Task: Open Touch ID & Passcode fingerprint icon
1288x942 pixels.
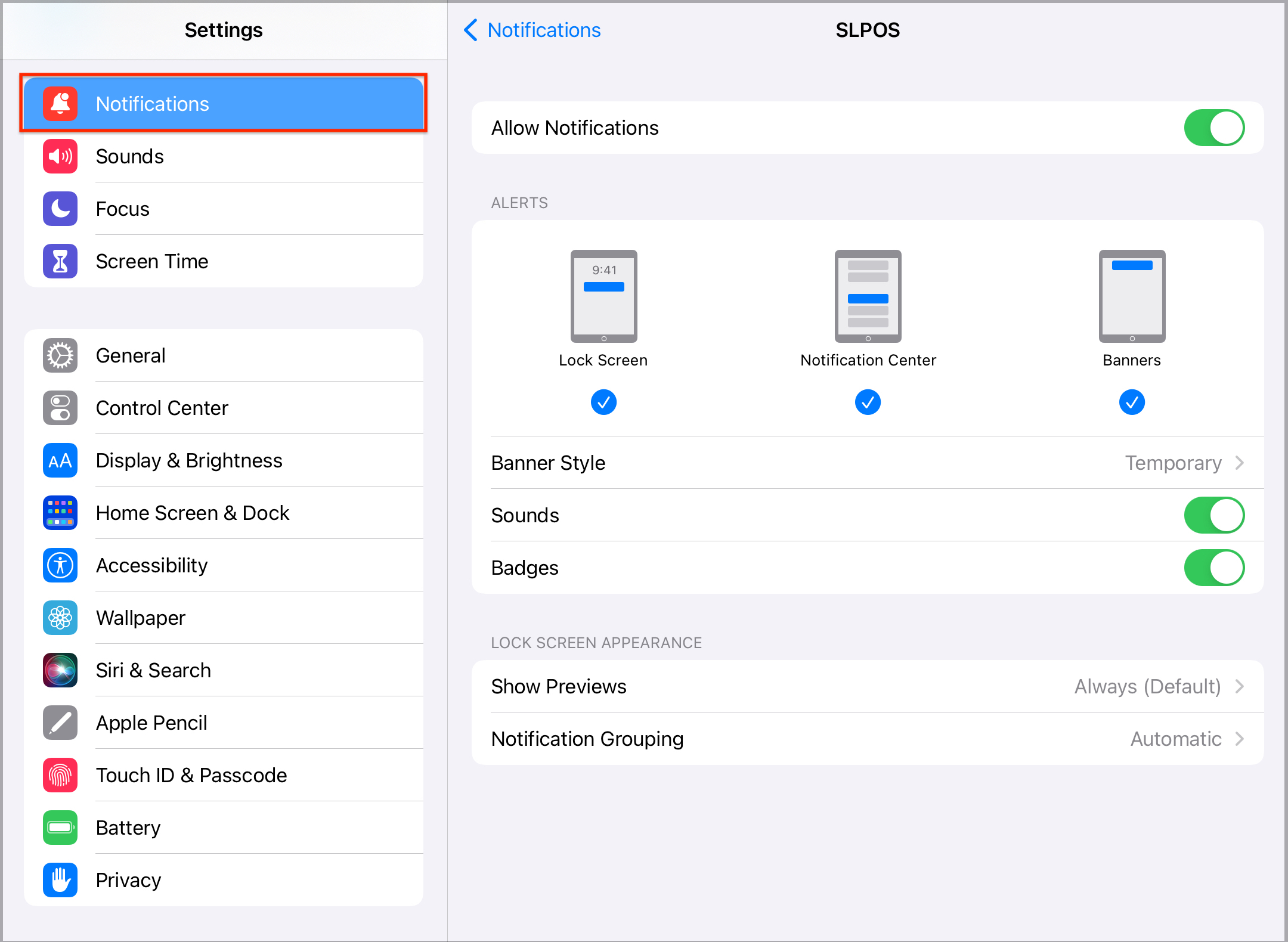Action: tap(60, 775)
